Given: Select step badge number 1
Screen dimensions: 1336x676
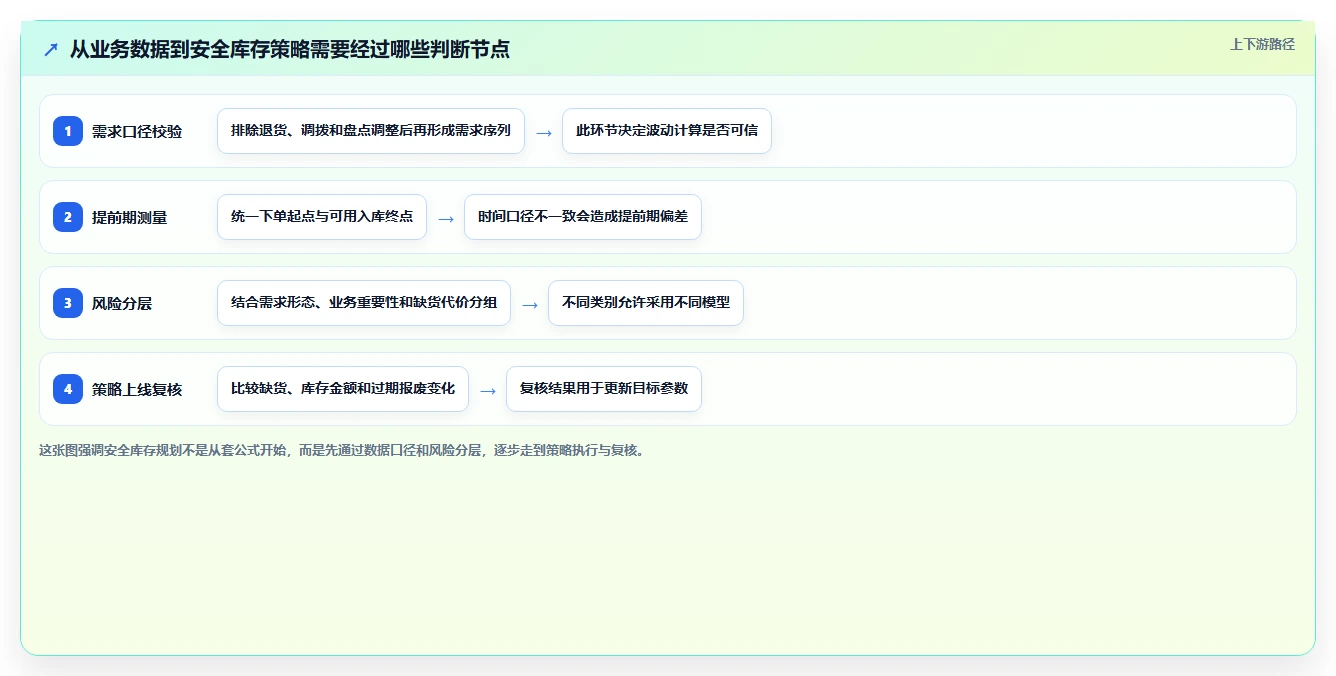Looking at the screenshot, I should click(68, 131).
